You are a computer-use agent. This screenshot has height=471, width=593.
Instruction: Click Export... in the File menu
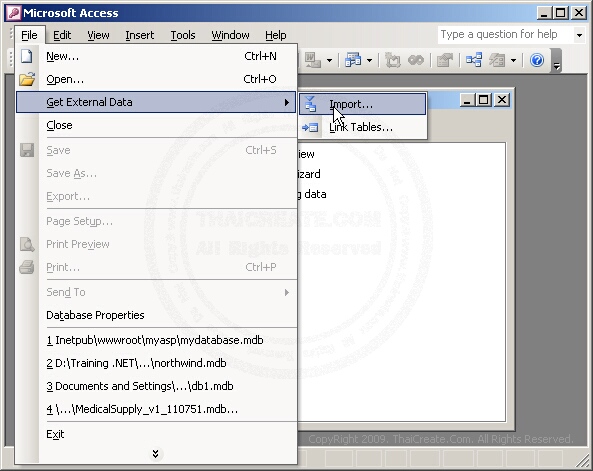[156, 196]
